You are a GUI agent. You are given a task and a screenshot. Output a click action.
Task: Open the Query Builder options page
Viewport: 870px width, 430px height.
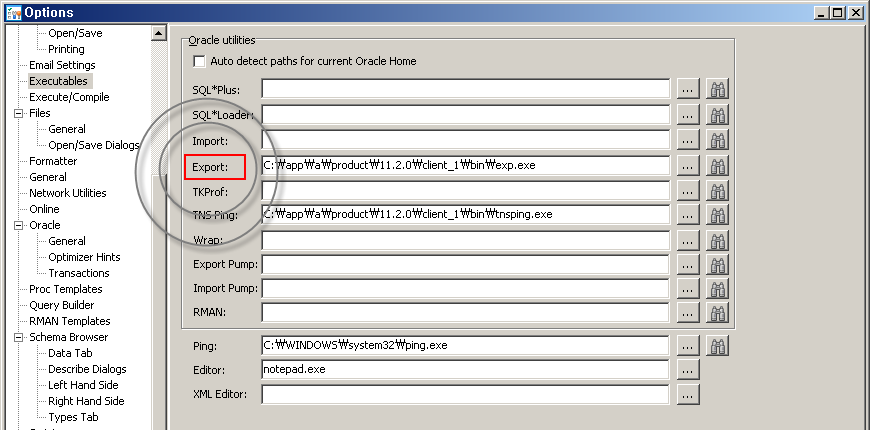[61, 305]
